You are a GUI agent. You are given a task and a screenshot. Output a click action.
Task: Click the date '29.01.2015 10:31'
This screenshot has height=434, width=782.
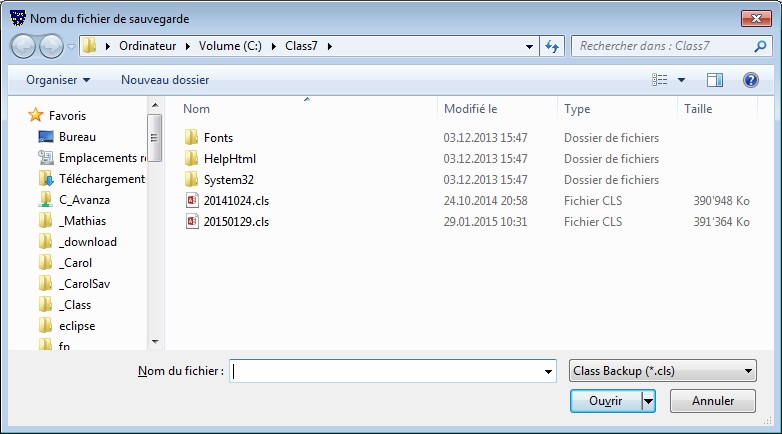pyautogui.click(x=485, y=221)
